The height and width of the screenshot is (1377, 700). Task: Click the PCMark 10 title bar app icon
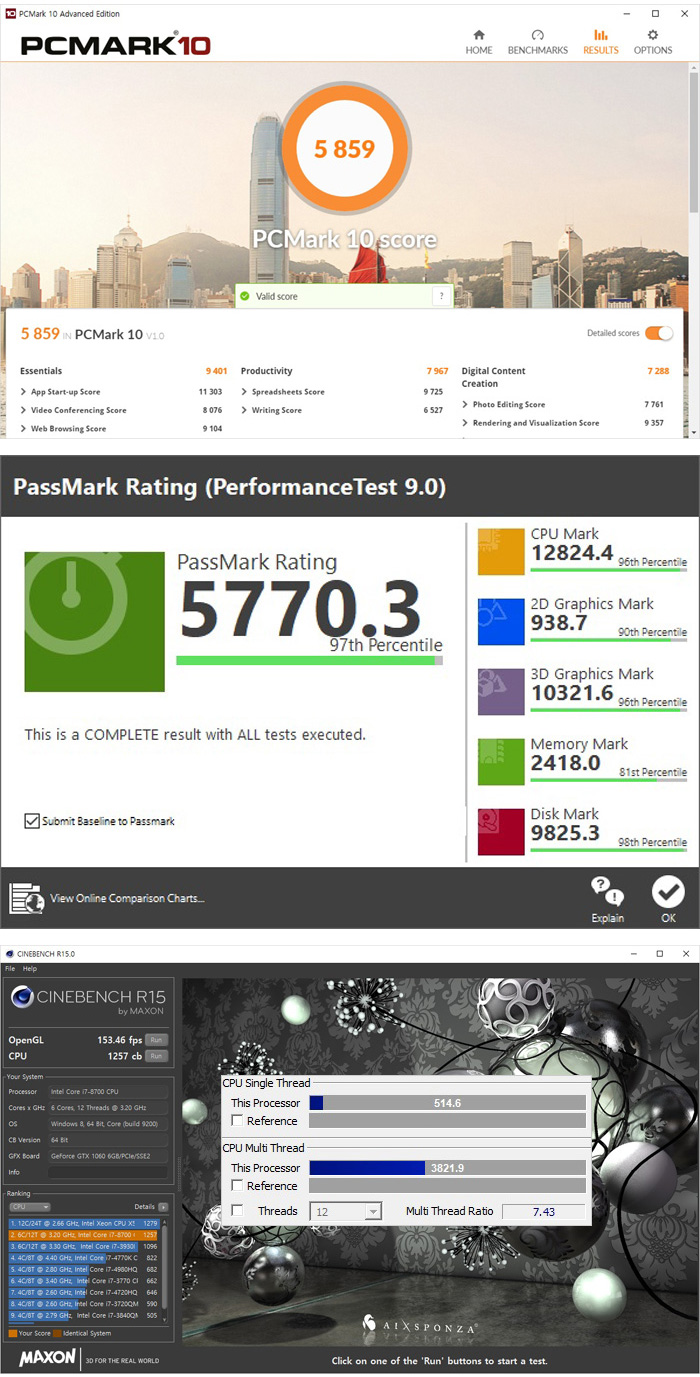(x=10, y=13)
